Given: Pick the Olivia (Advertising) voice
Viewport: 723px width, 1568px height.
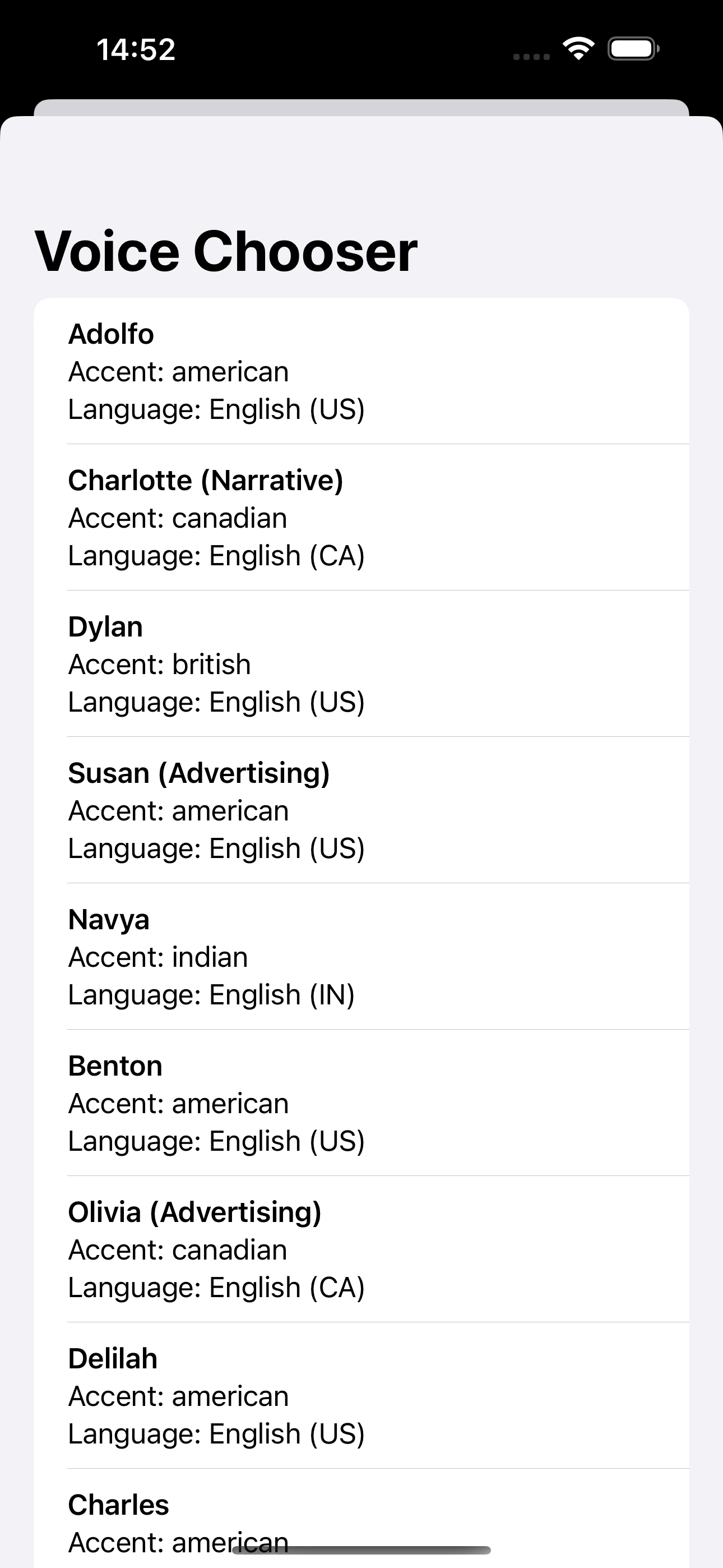Looking at the screenshot, I should (x=194, y=1212).
